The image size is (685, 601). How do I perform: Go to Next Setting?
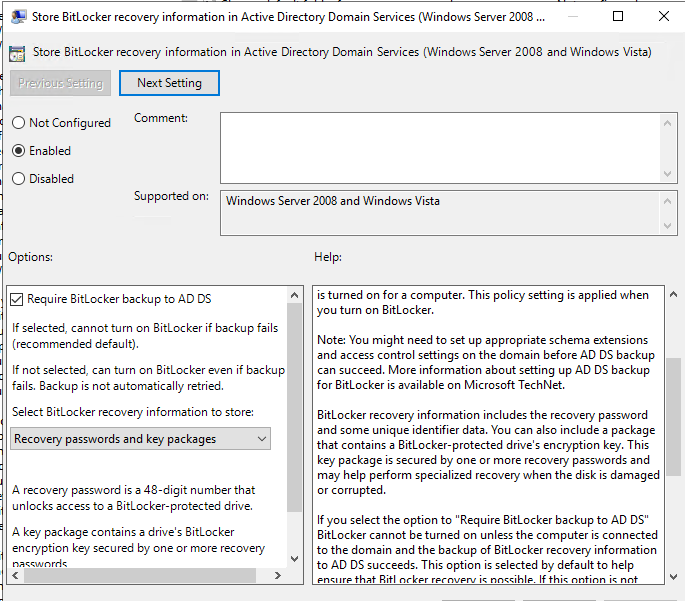pos(170,83)
